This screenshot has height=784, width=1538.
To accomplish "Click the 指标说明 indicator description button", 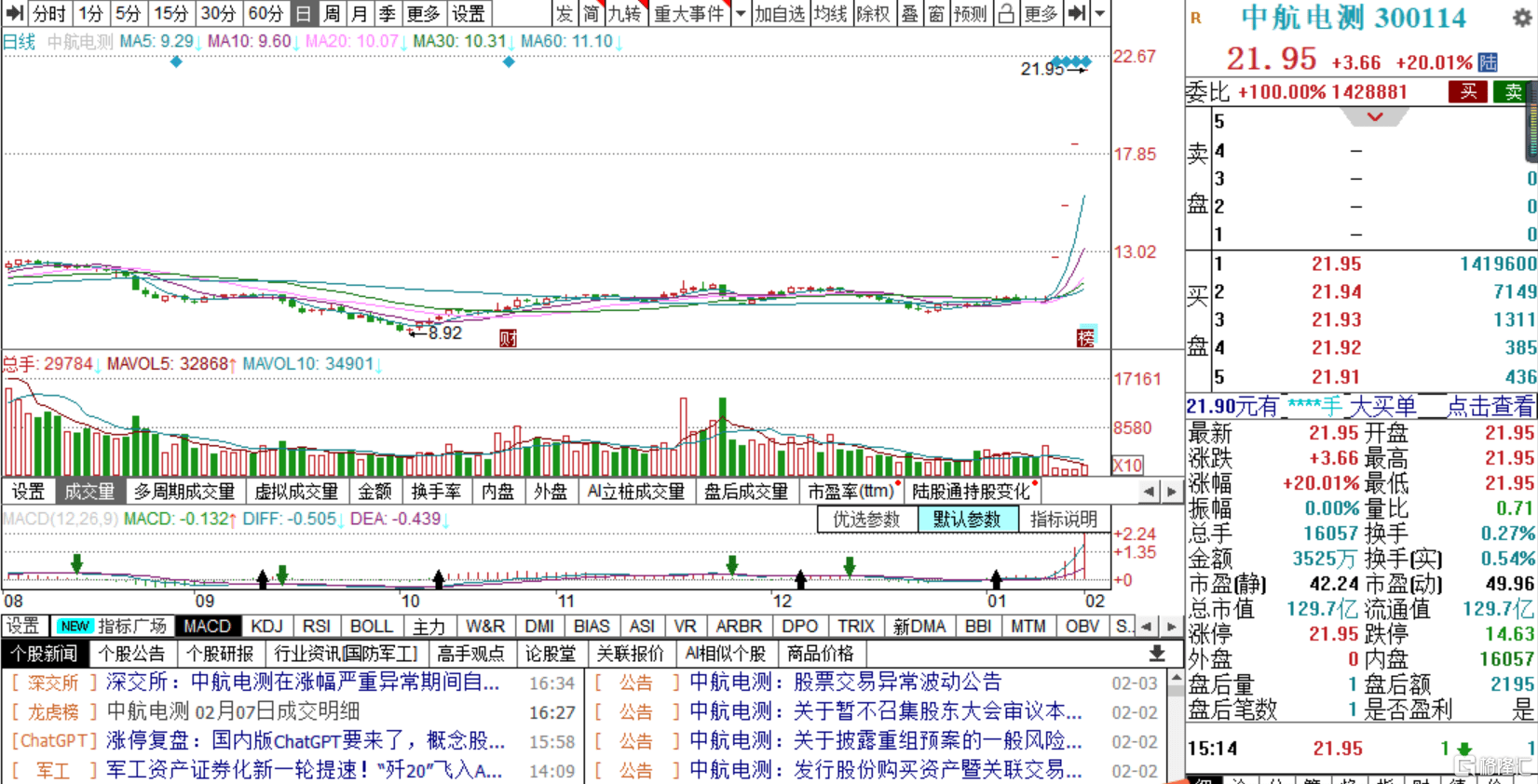I will pyautogui.click(x=1063, y=519).
